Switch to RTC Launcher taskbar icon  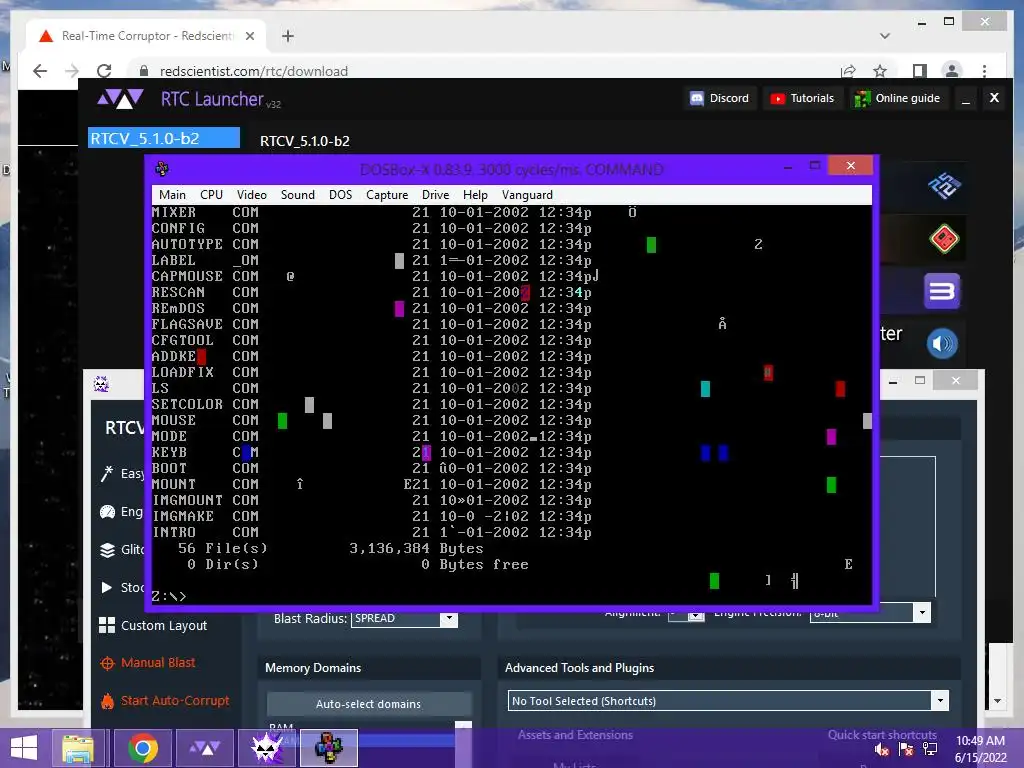pyautogui.click(x=204, y=748)
